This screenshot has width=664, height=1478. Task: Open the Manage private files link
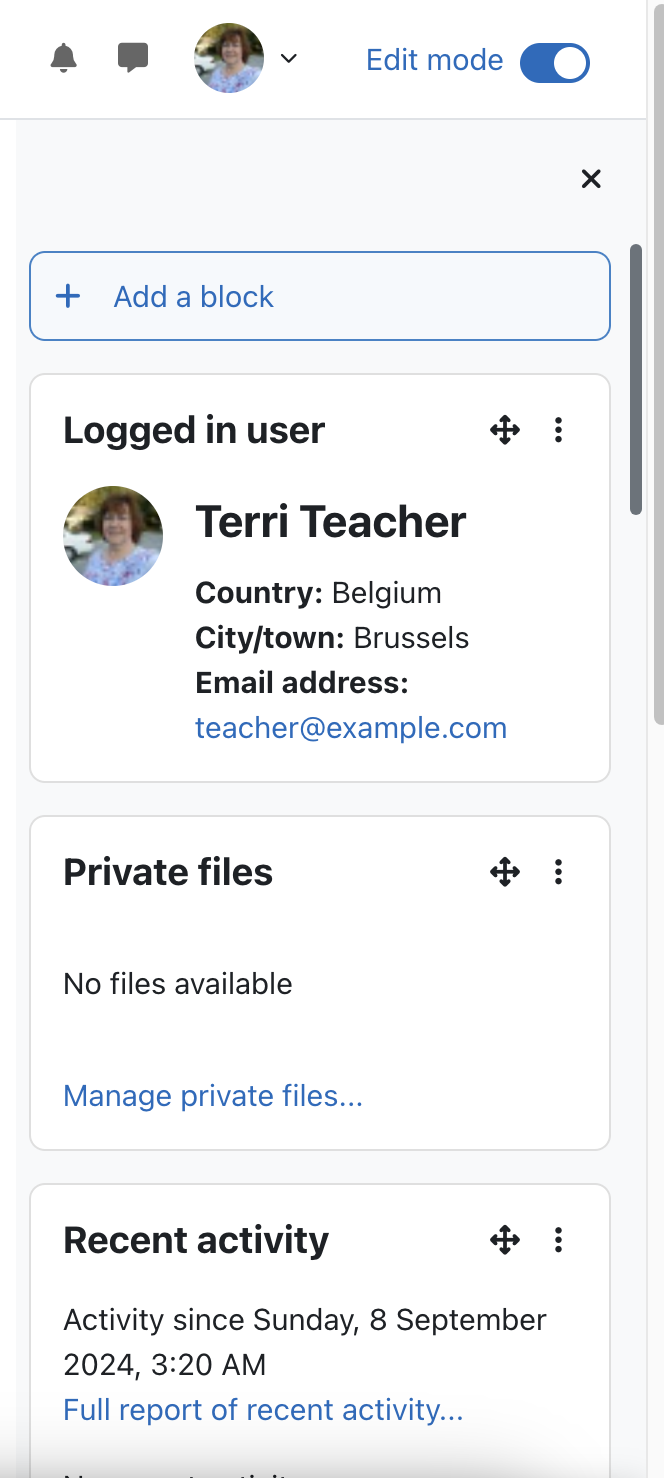coord(213,1096)
